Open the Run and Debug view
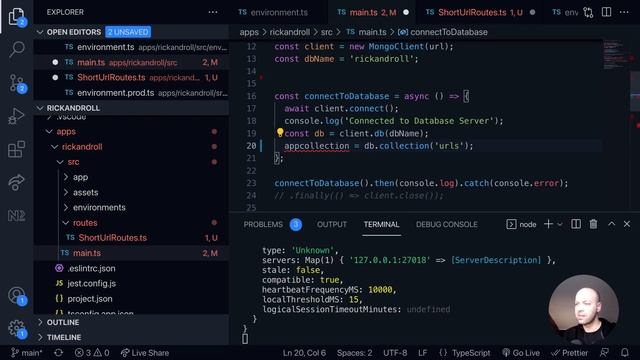 16,116
